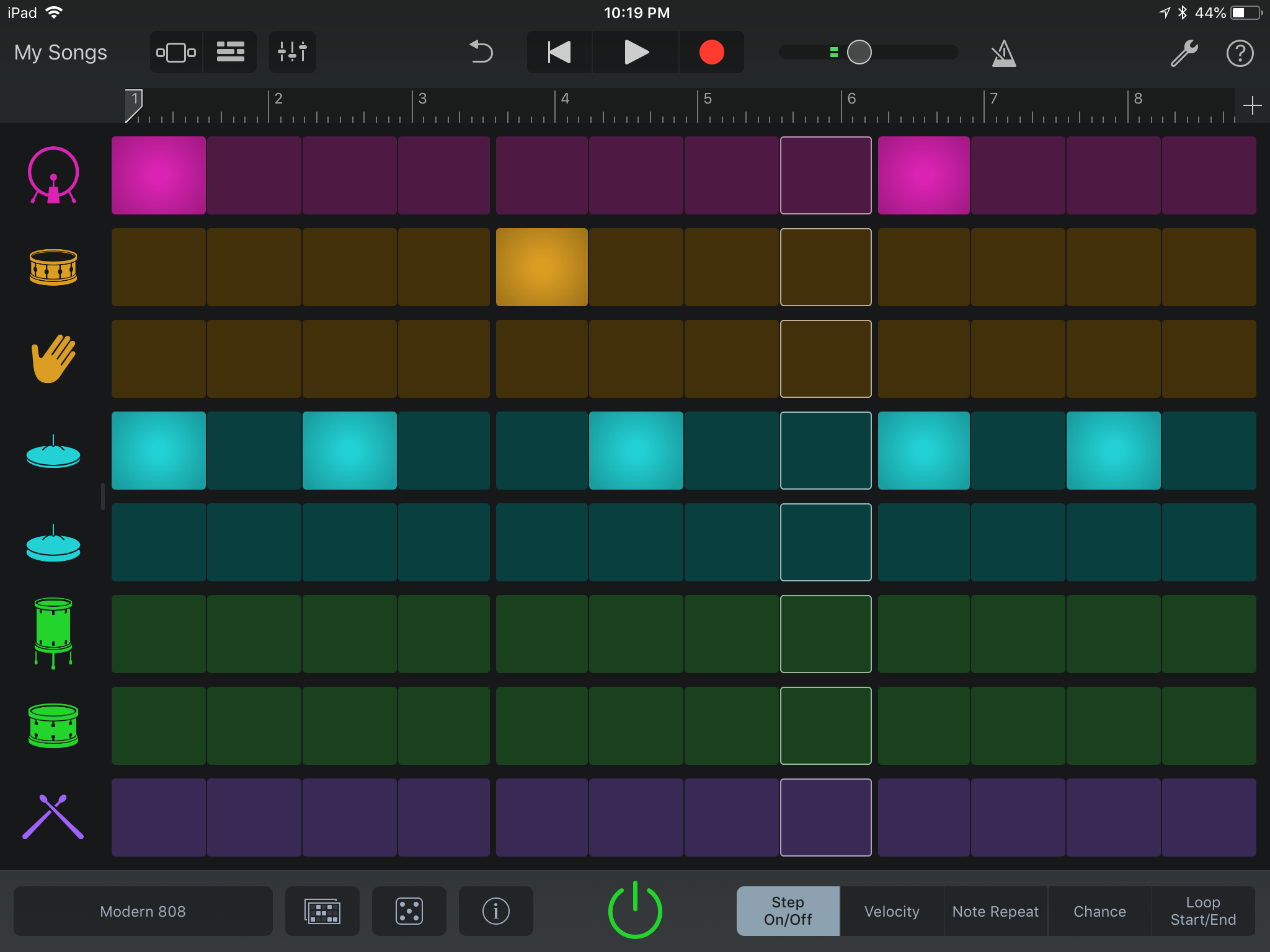The height and width of the screenshot is (952, 1270).
Task: Enable drumsticks row last step
Action: pos(1209,818)
